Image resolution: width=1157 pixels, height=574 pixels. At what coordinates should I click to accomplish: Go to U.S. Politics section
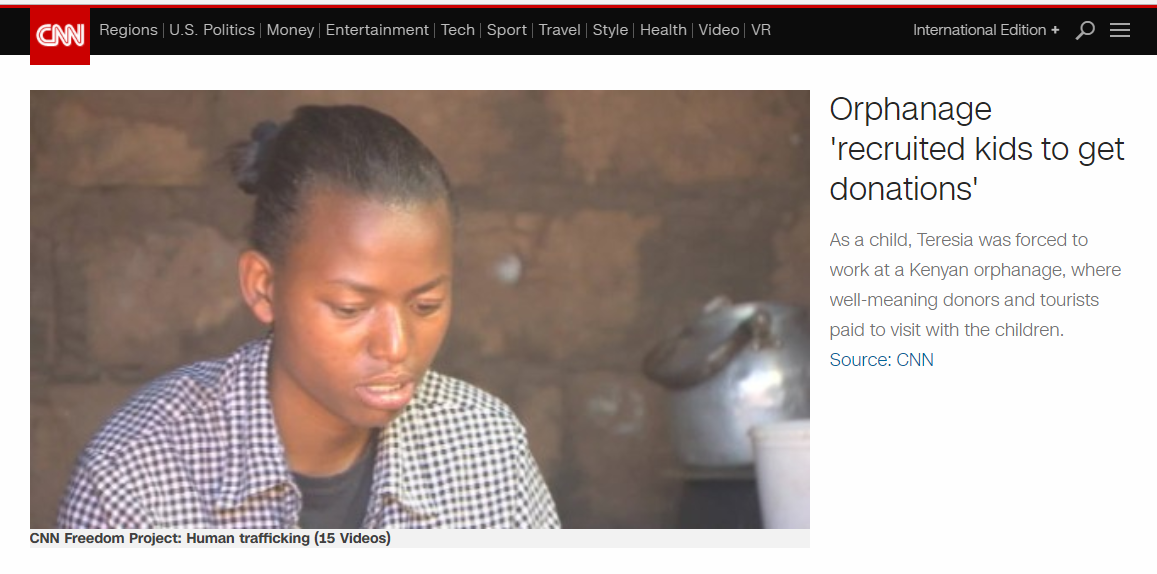212,30
